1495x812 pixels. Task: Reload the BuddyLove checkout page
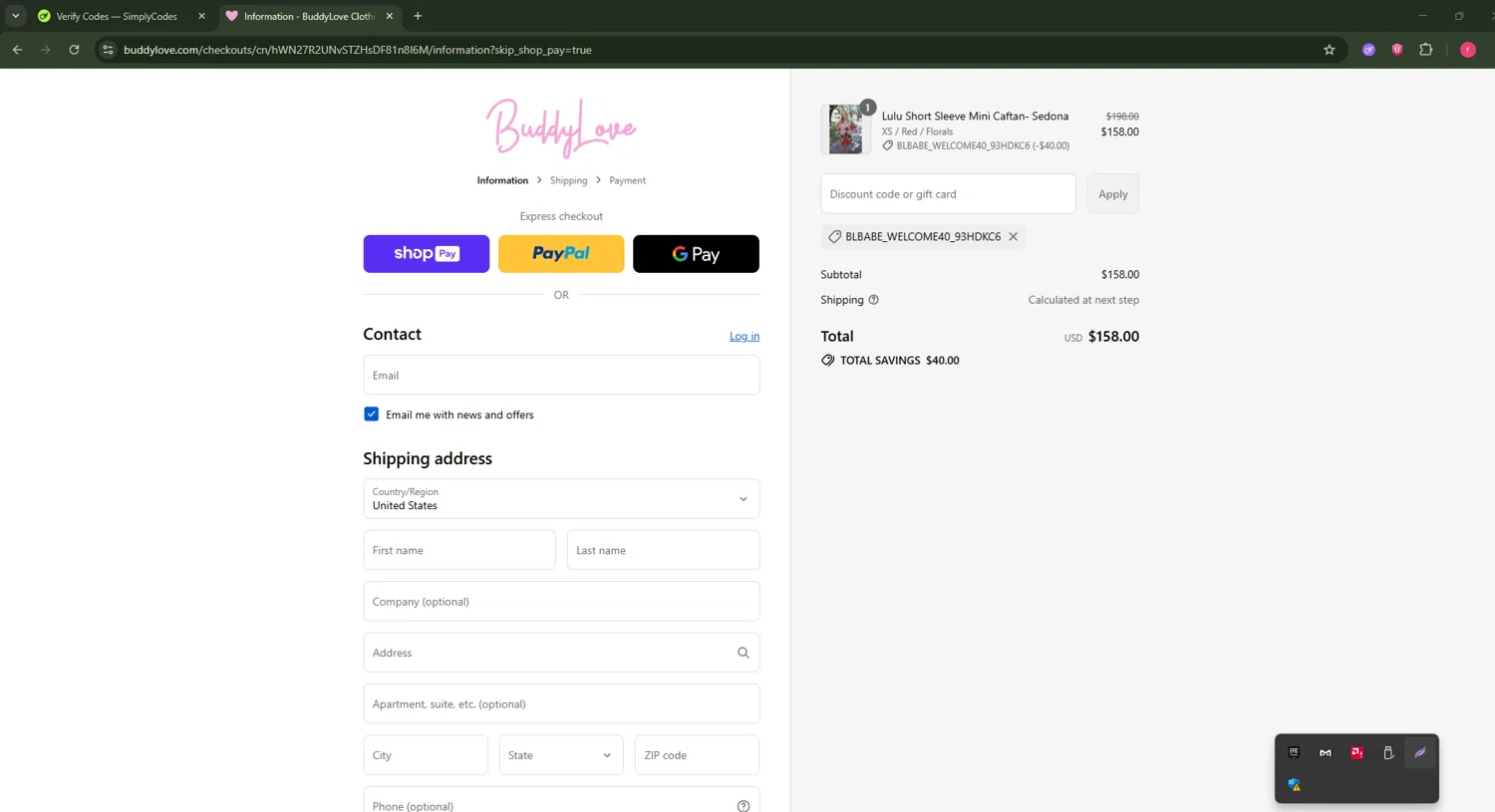point(74,50)
